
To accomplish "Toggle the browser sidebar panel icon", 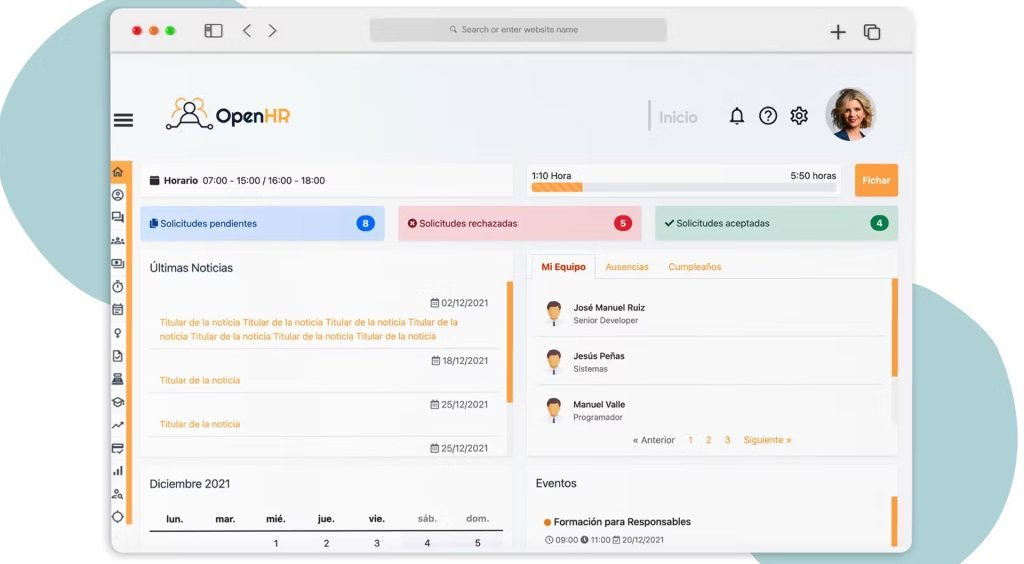I will click(x=214, y=31).
